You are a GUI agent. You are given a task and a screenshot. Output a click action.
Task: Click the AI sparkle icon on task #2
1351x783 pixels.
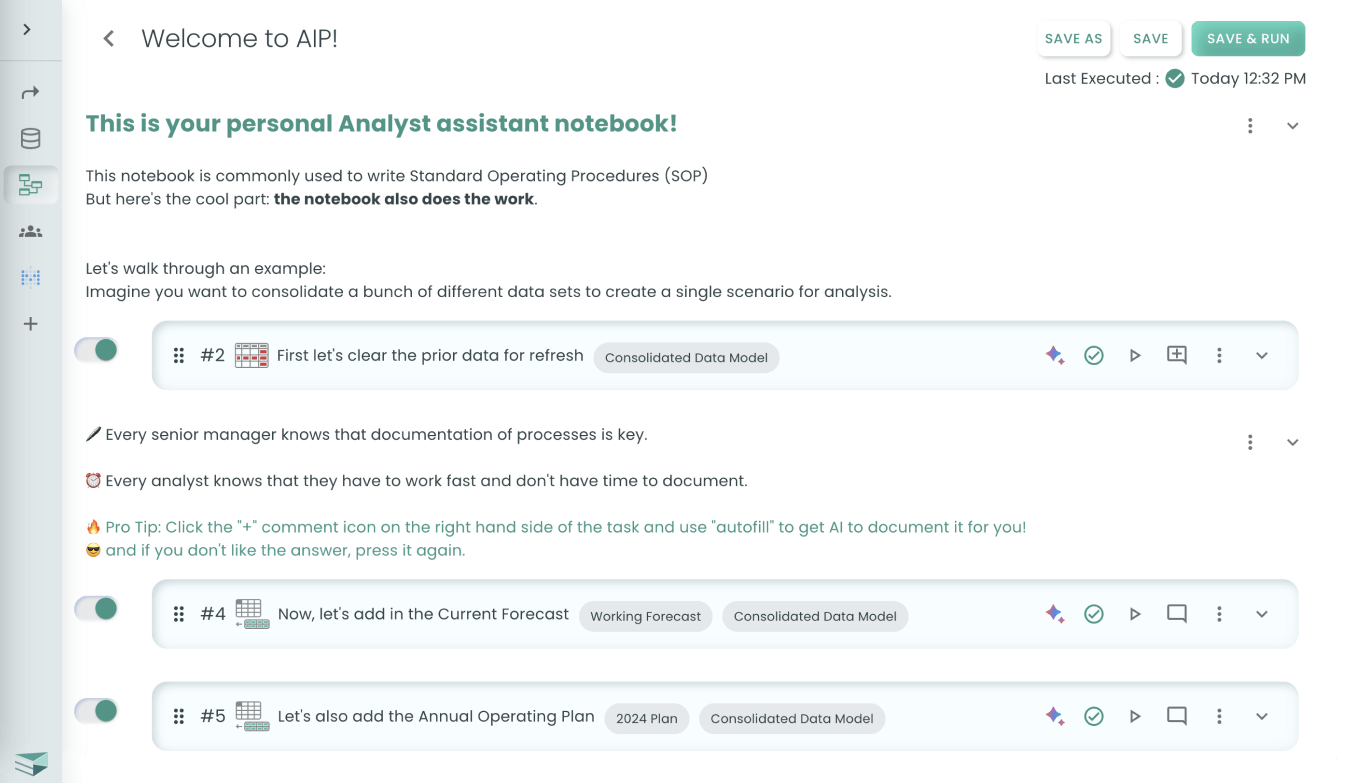pos(1054,355)
